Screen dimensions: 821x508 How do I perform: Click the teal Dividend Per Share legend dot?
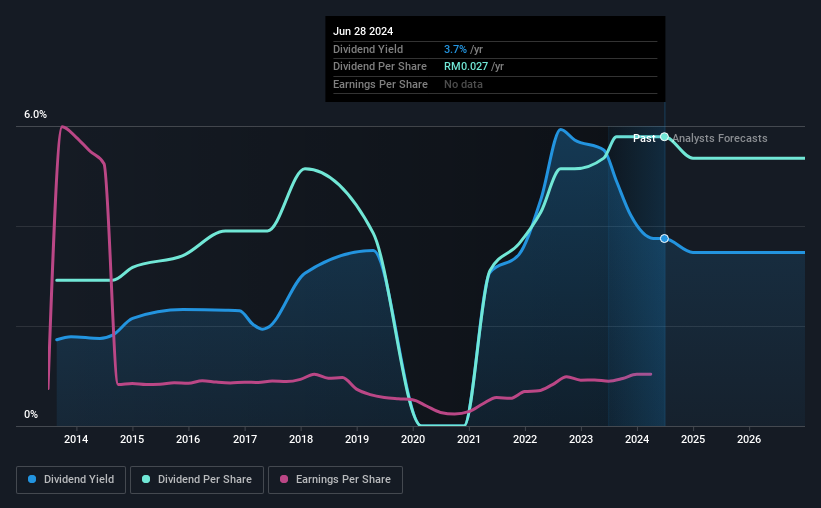(146, 479)
